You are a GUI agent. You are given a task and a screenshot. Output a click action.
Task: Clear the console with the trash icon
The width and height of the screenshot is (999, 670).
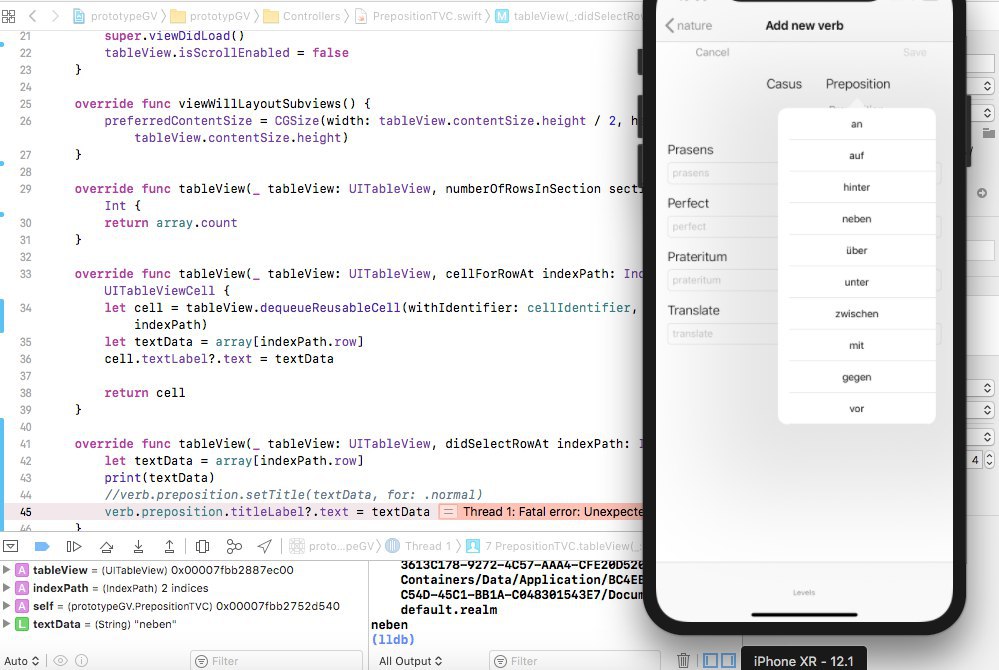[683, 660]
